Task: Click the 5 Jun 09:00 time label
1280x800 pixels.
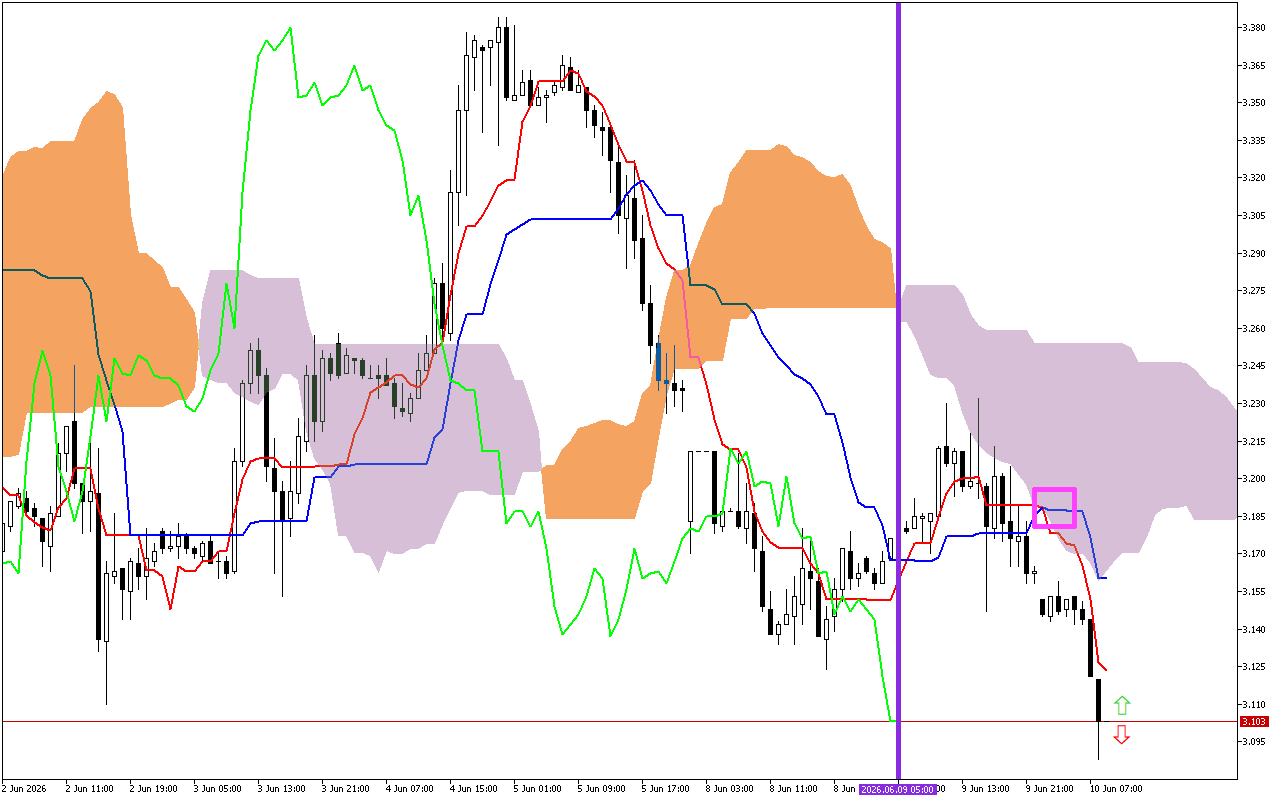Action: coord(601,789)
